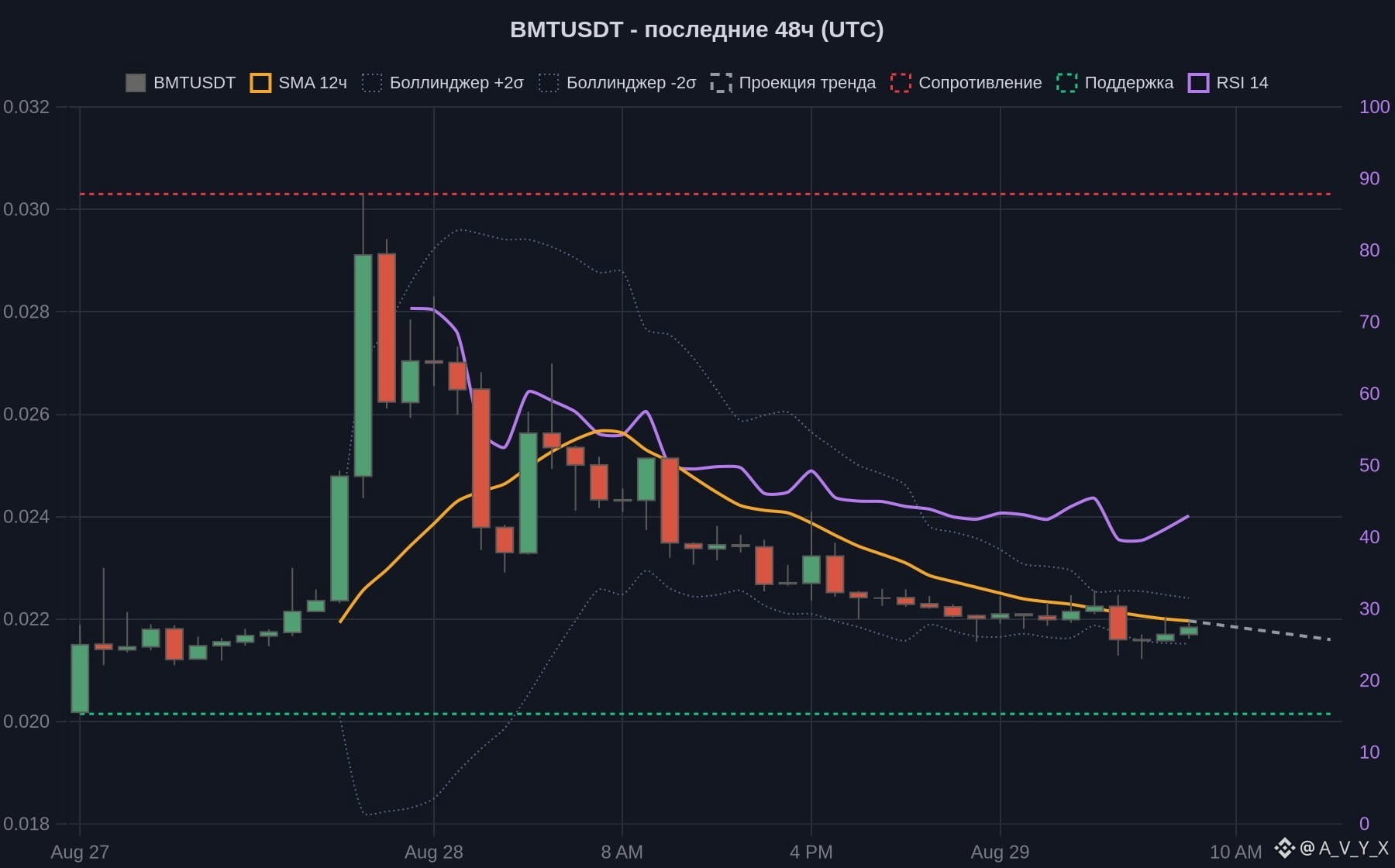
Task: Click the RSI axis value 20
Action: pyautogui.click(x=1369, y=680)
